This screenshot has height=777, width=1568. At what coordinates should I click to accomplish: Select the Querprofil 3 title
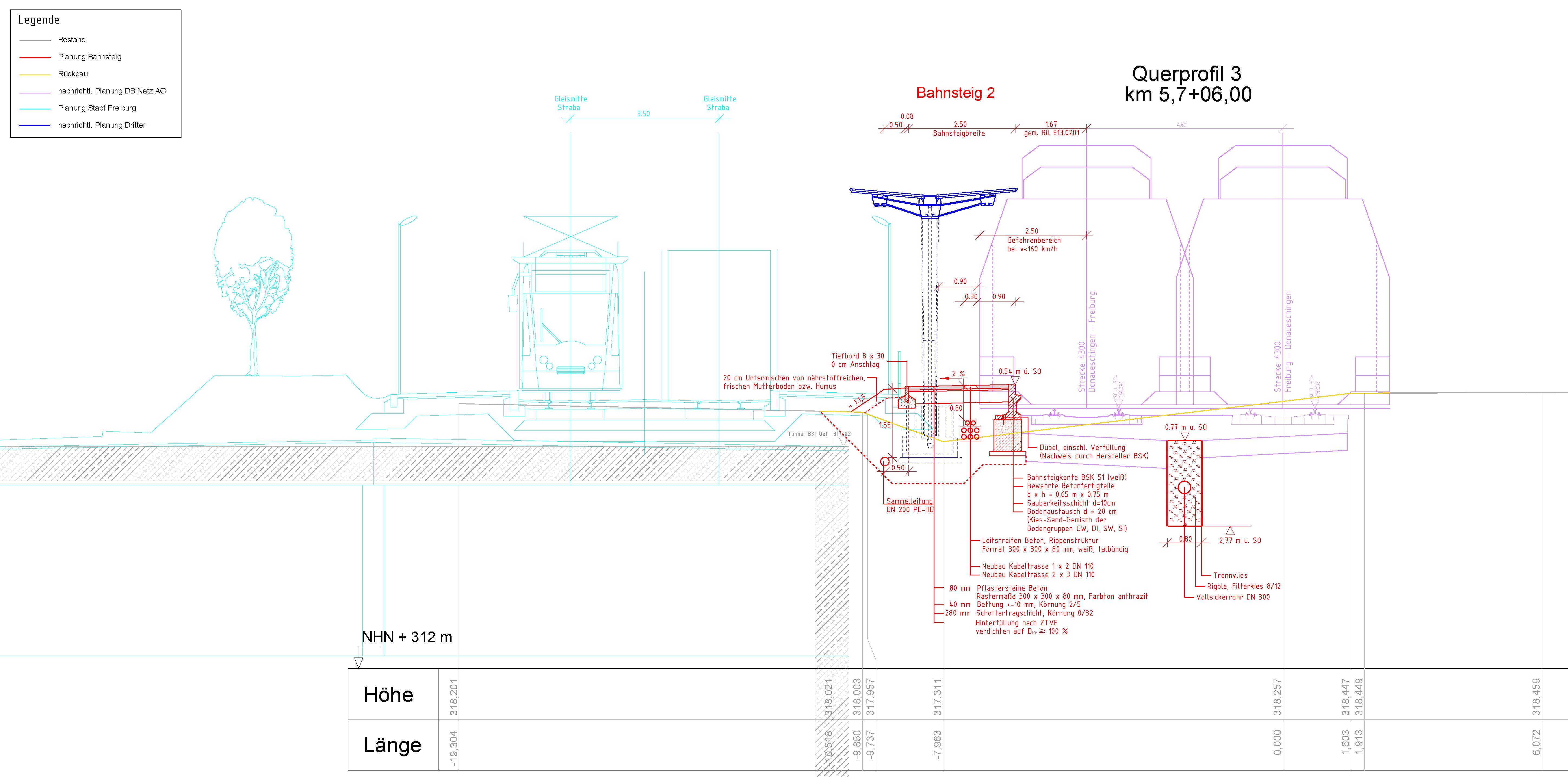tap(1186, 74)
